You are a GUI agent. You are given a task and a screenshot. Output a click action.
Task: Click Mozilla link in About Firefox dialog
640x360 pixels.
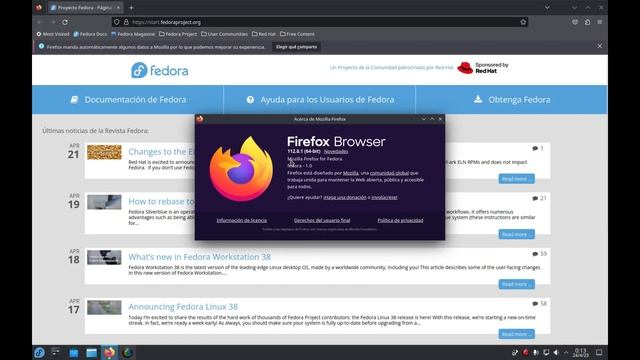pyautogui.click(x=351, y=173)
